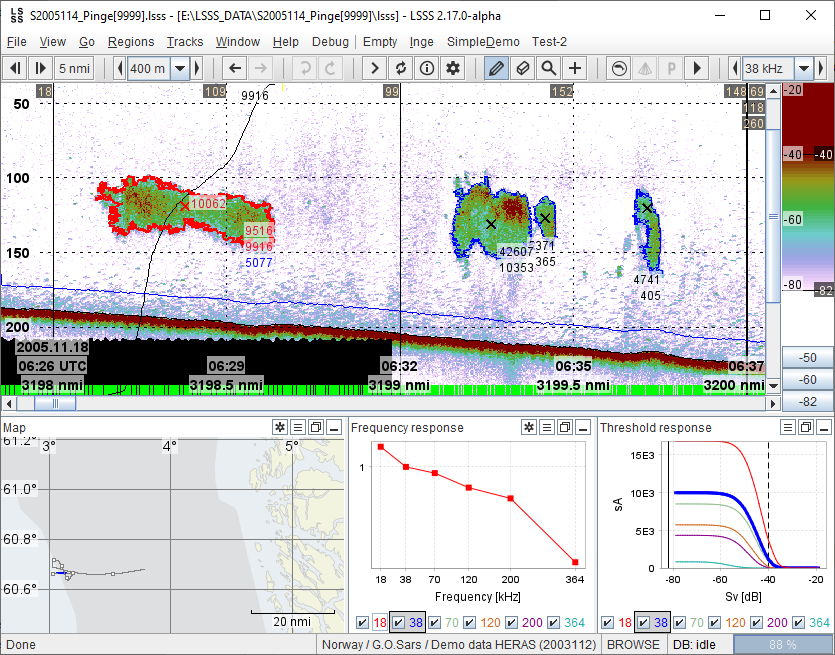The width and height of the screenshot is (835, 655).
Task: Minimize the Map panel
Action: 335,428
